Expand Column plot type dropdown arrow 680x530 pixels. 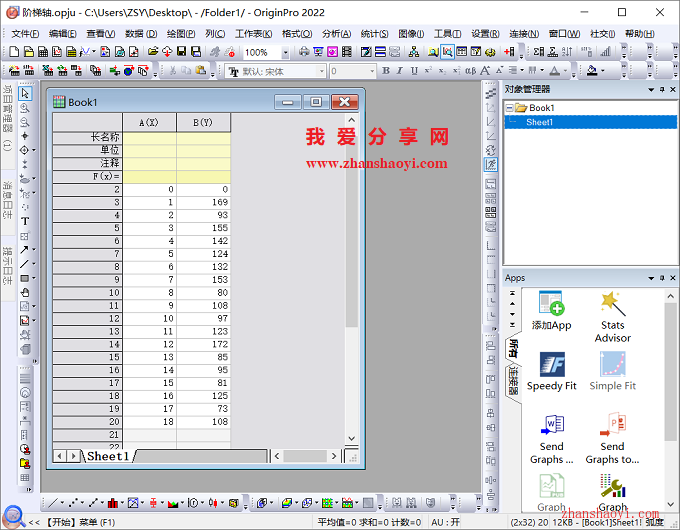point(122,503)
